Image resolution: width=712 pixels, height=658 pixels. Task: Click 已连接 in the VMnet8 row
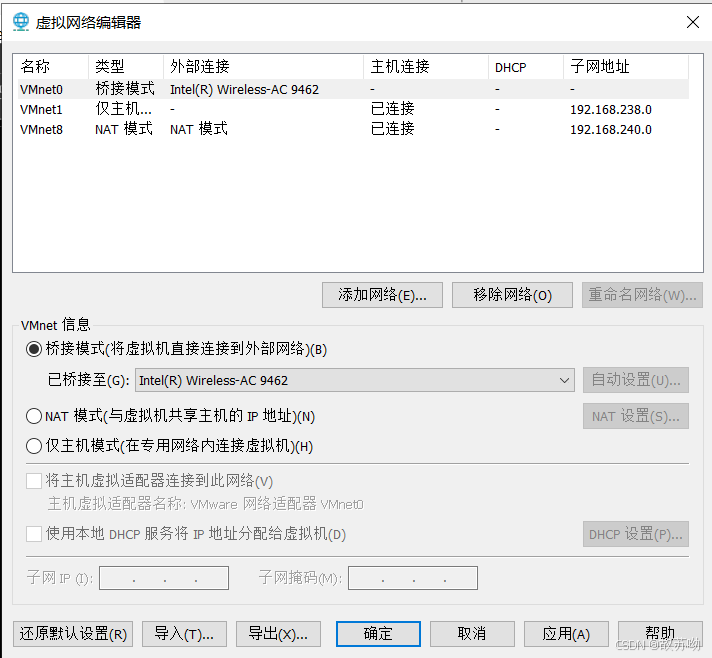[x=393, y=129]
